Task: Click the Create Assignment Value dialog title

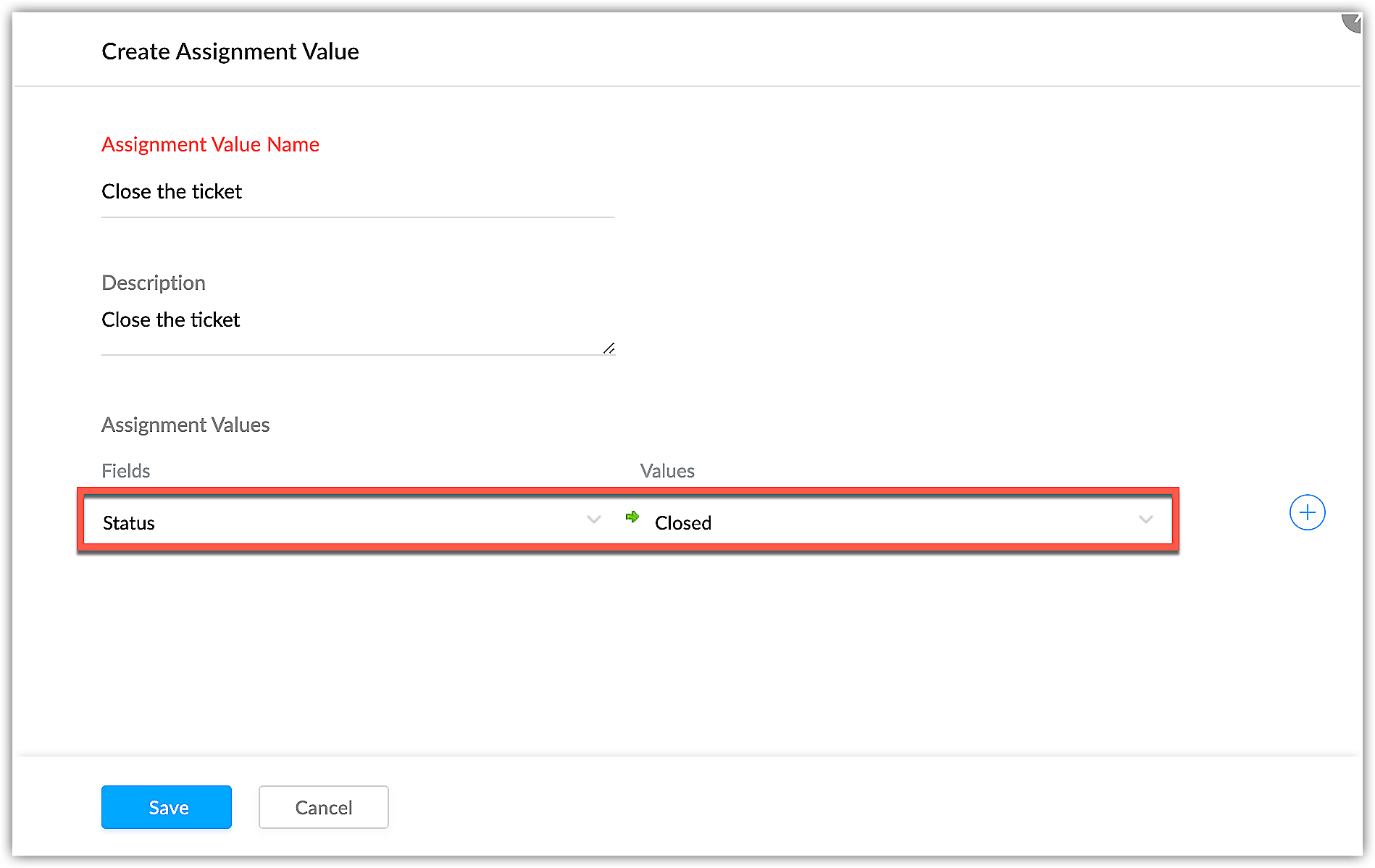Action: [230, 51]
